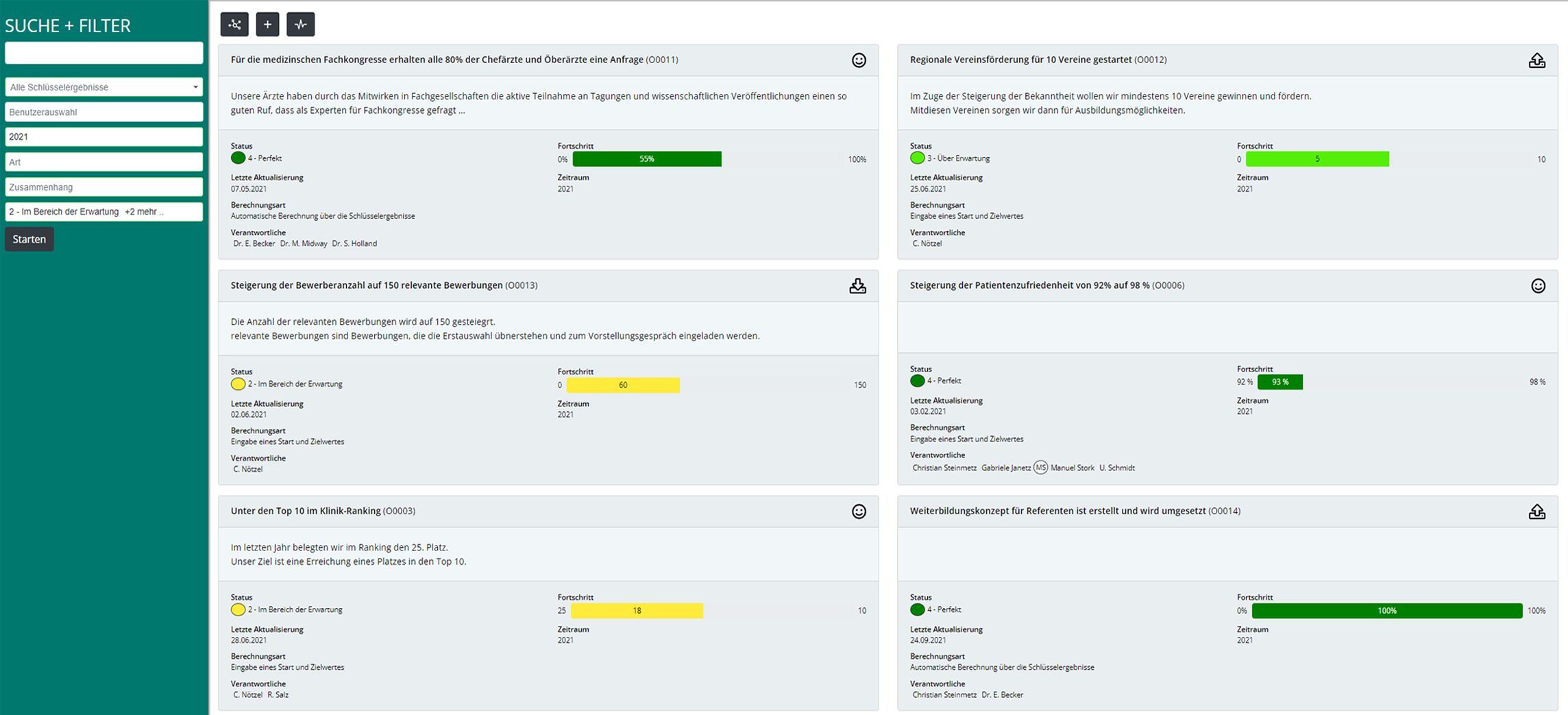Viewport: 1568px width, 715px height.
Task: Click smiley icon on objective O0006
Action: pos(1539,286)
